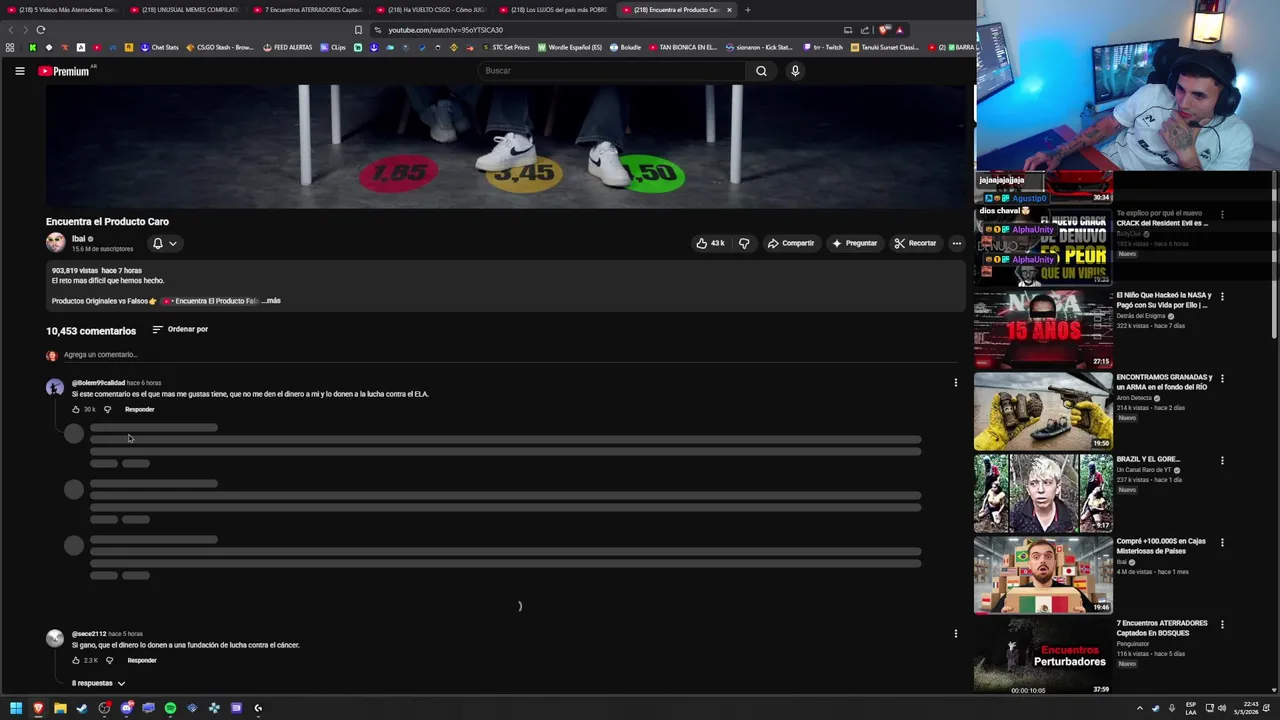
Task: Open the Ibai channel name link
Action: [x=79, y=238]
